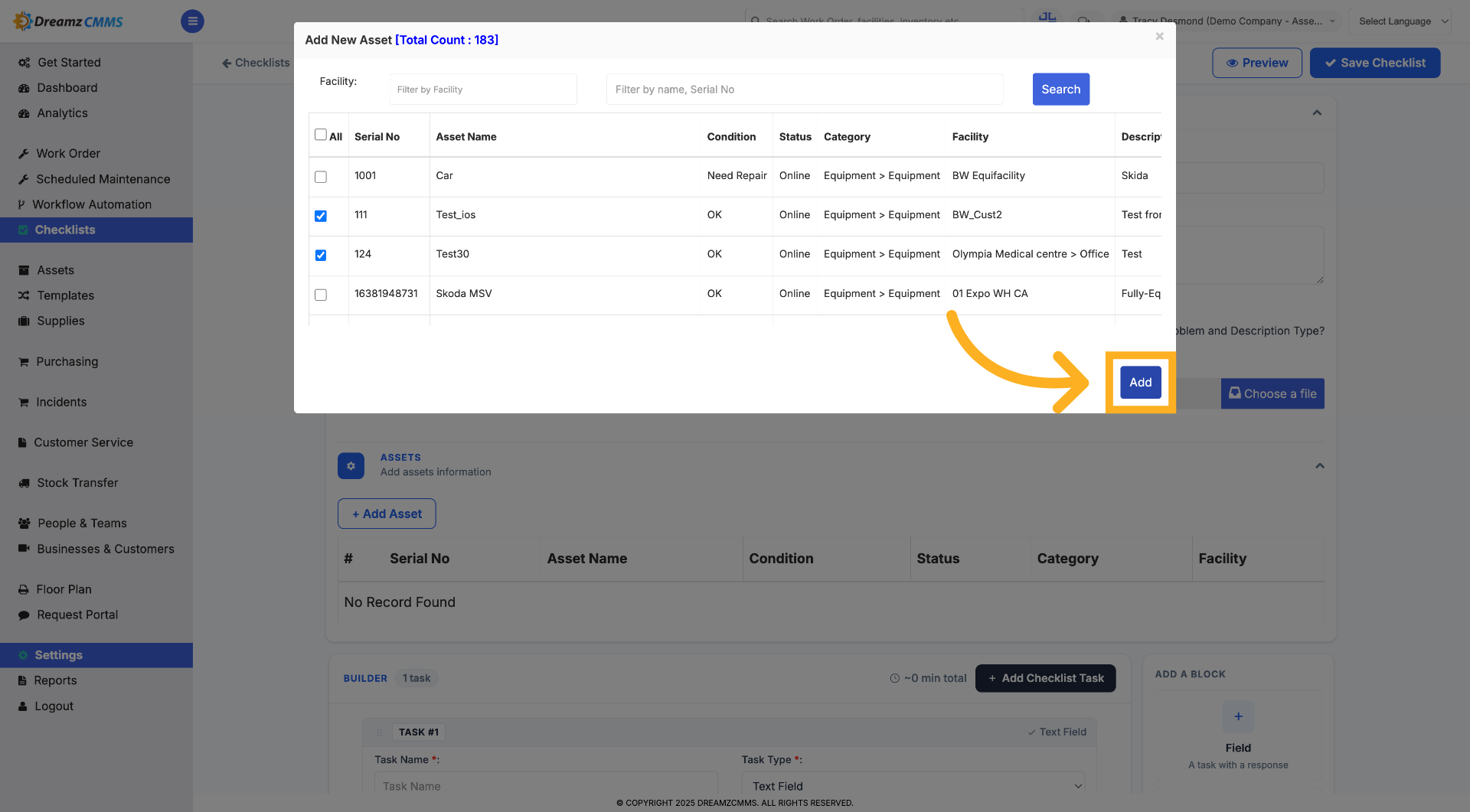Collapse the Assets section chevron

[1320, 466]
